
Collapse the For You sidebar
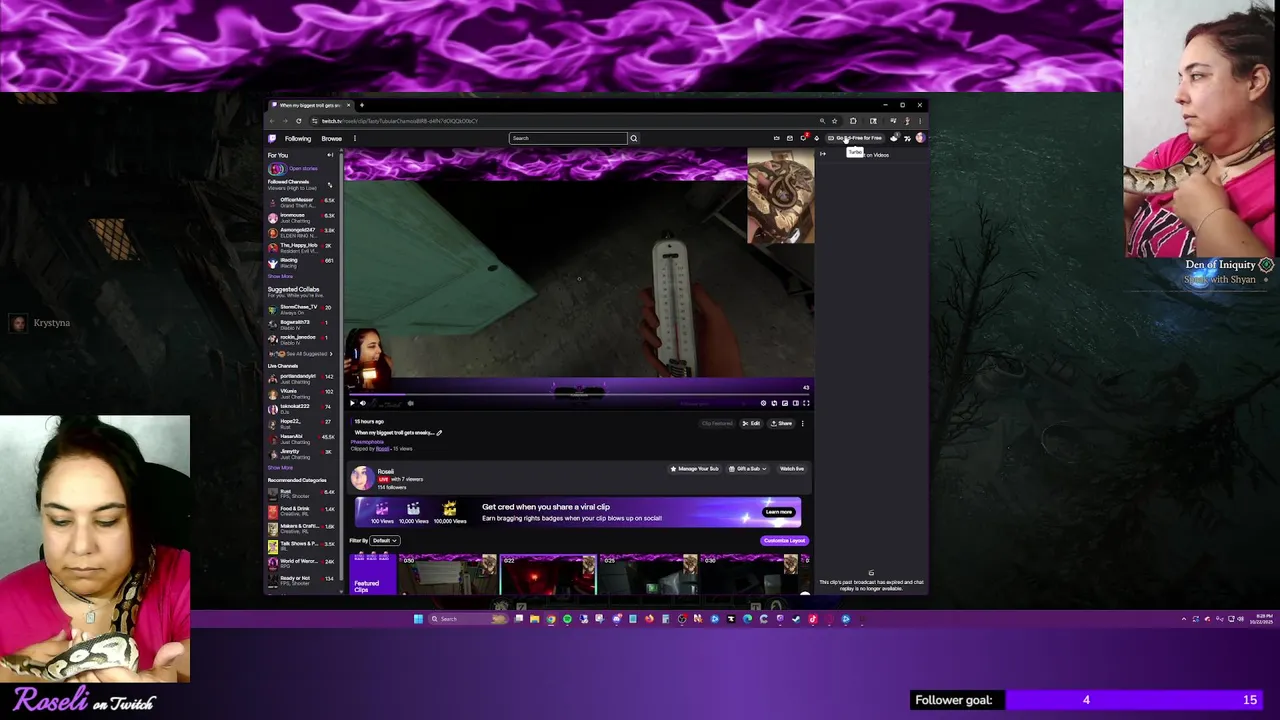(330, 155)
